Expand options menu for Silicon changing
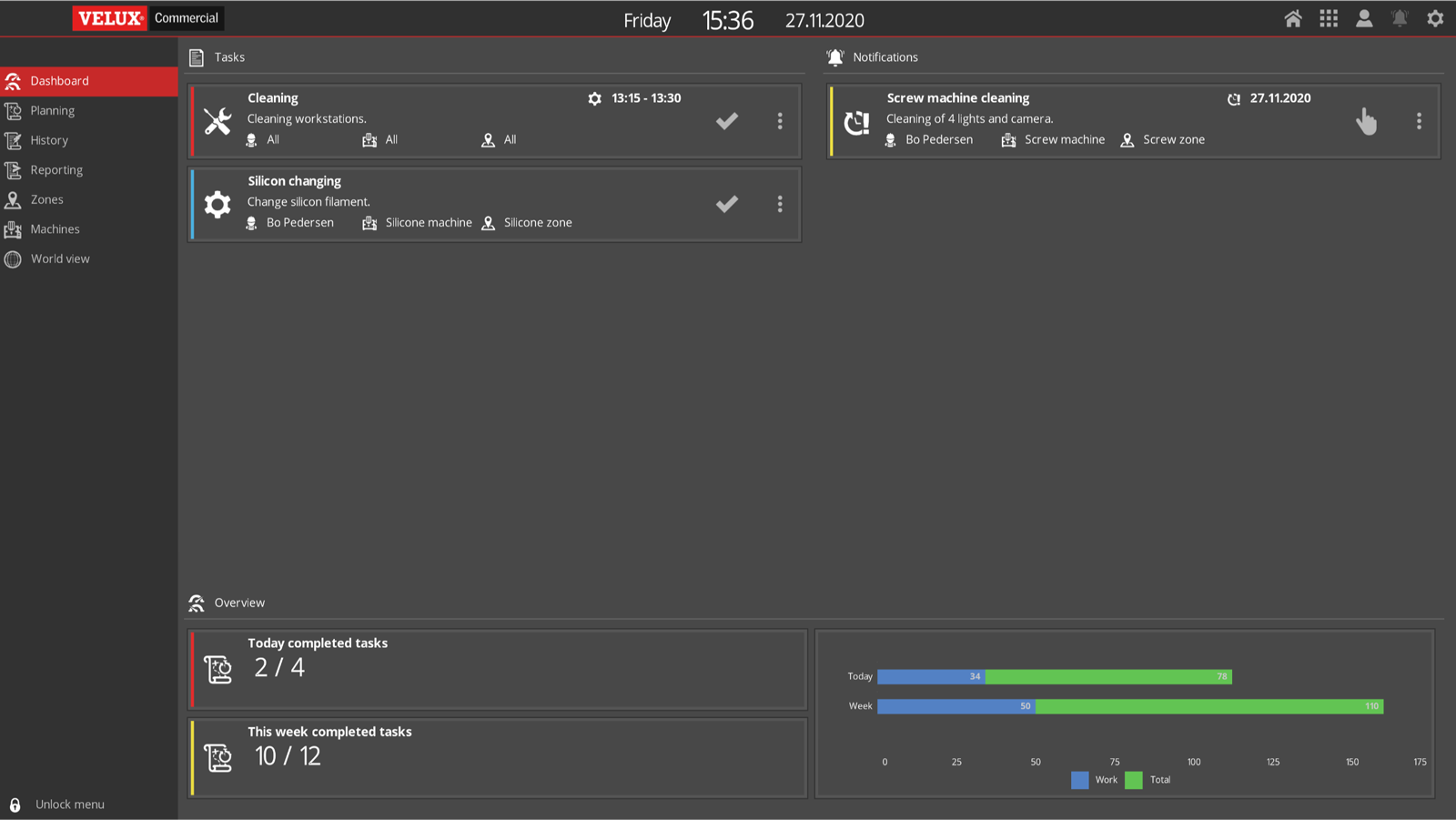1456x820 pixels. (x=780, y=204)
